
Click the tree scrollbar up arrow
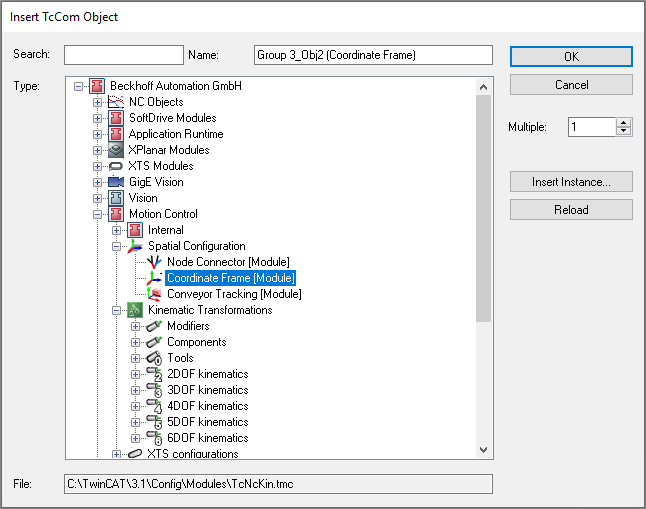click(x=484, y=87)
